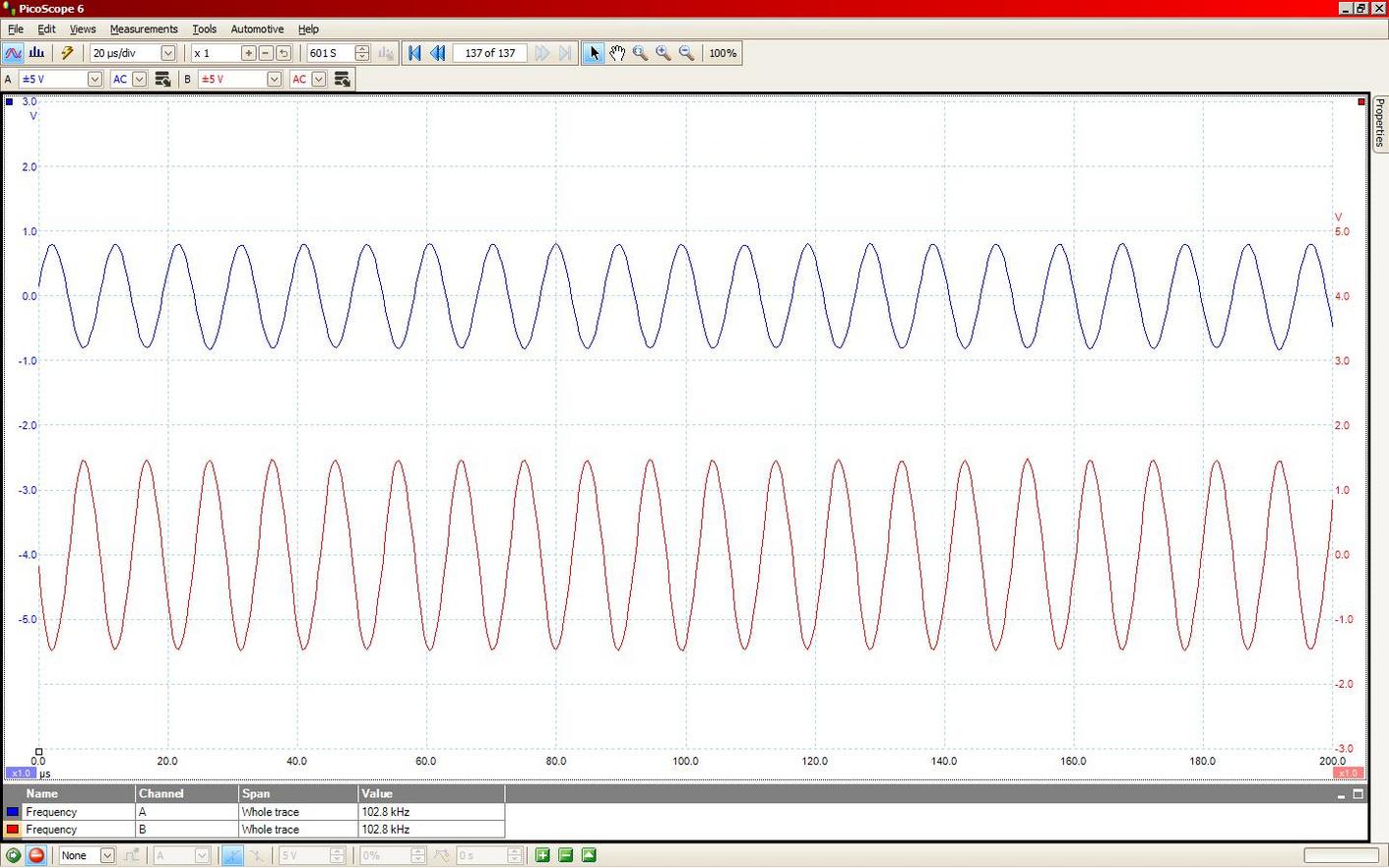Open the Automotive menu
Image resolution: width=1389 pixels, height=868 pixels.
pos(257,29)
